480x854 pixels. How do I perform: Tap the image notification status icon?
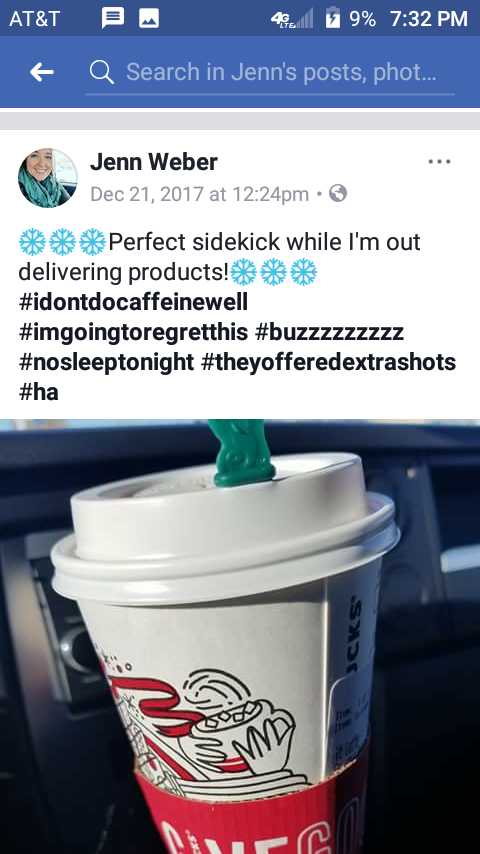[x=149, y=19]
